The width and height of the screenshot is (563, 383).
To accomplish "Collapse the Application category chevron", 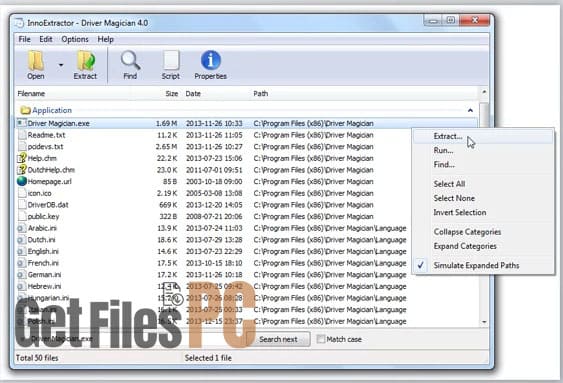I will click(x=470, y=110).
